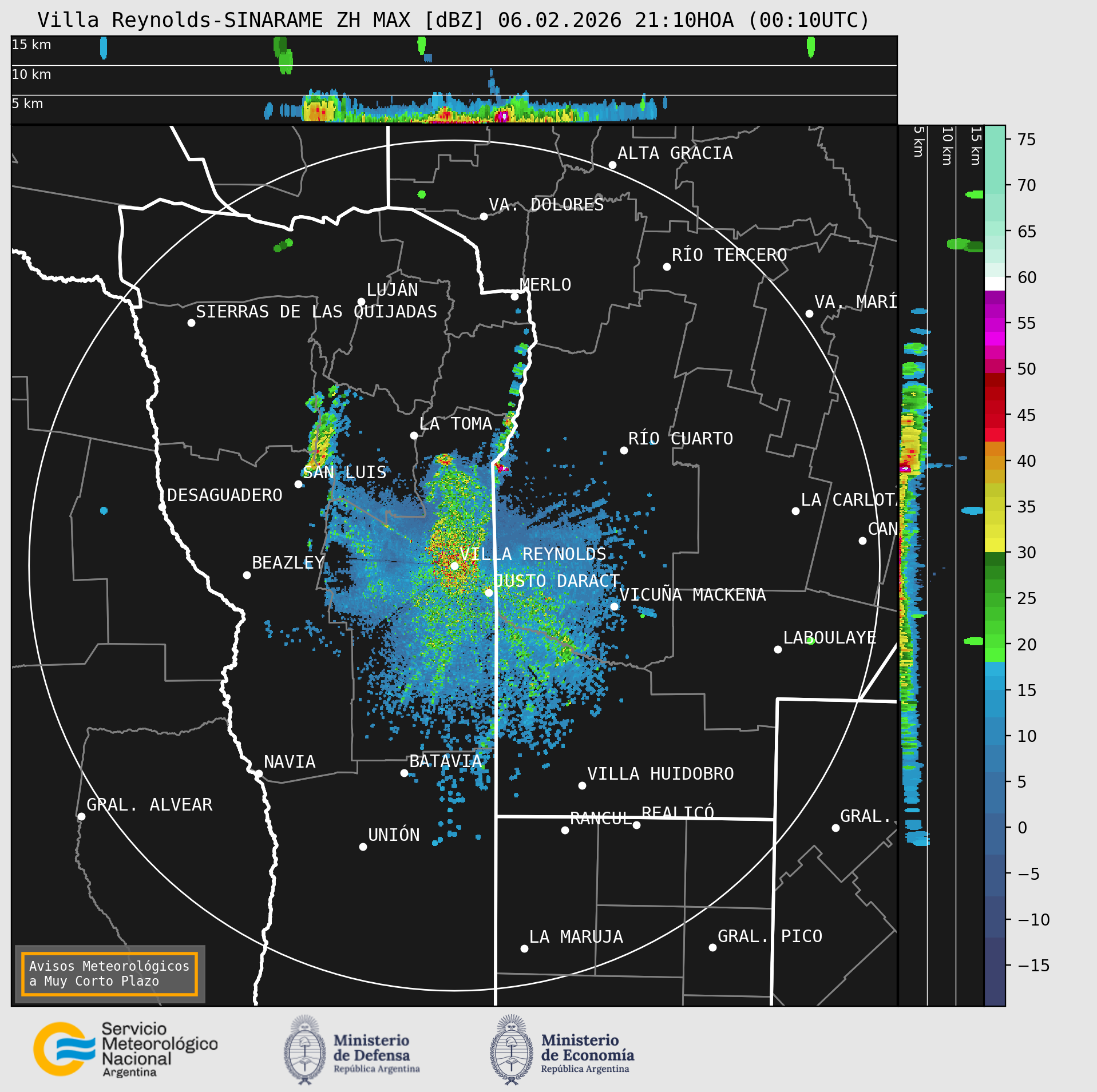
Task: Click the Gral. Pico location marker
Action: [x=712, y=947]
